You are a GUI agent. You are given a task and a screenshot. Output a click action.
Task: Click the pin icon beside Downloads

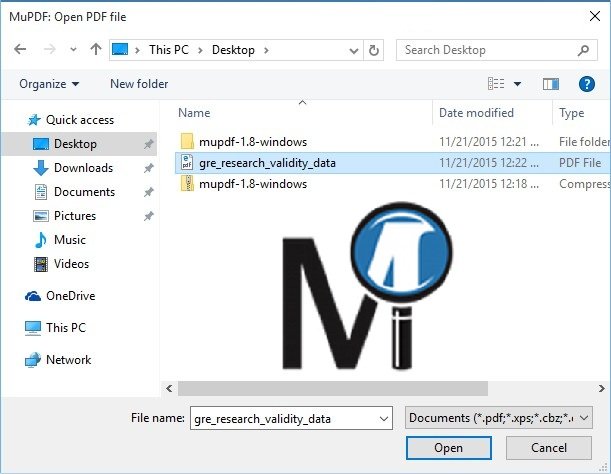pyautogui.click(x=148, y=168)
